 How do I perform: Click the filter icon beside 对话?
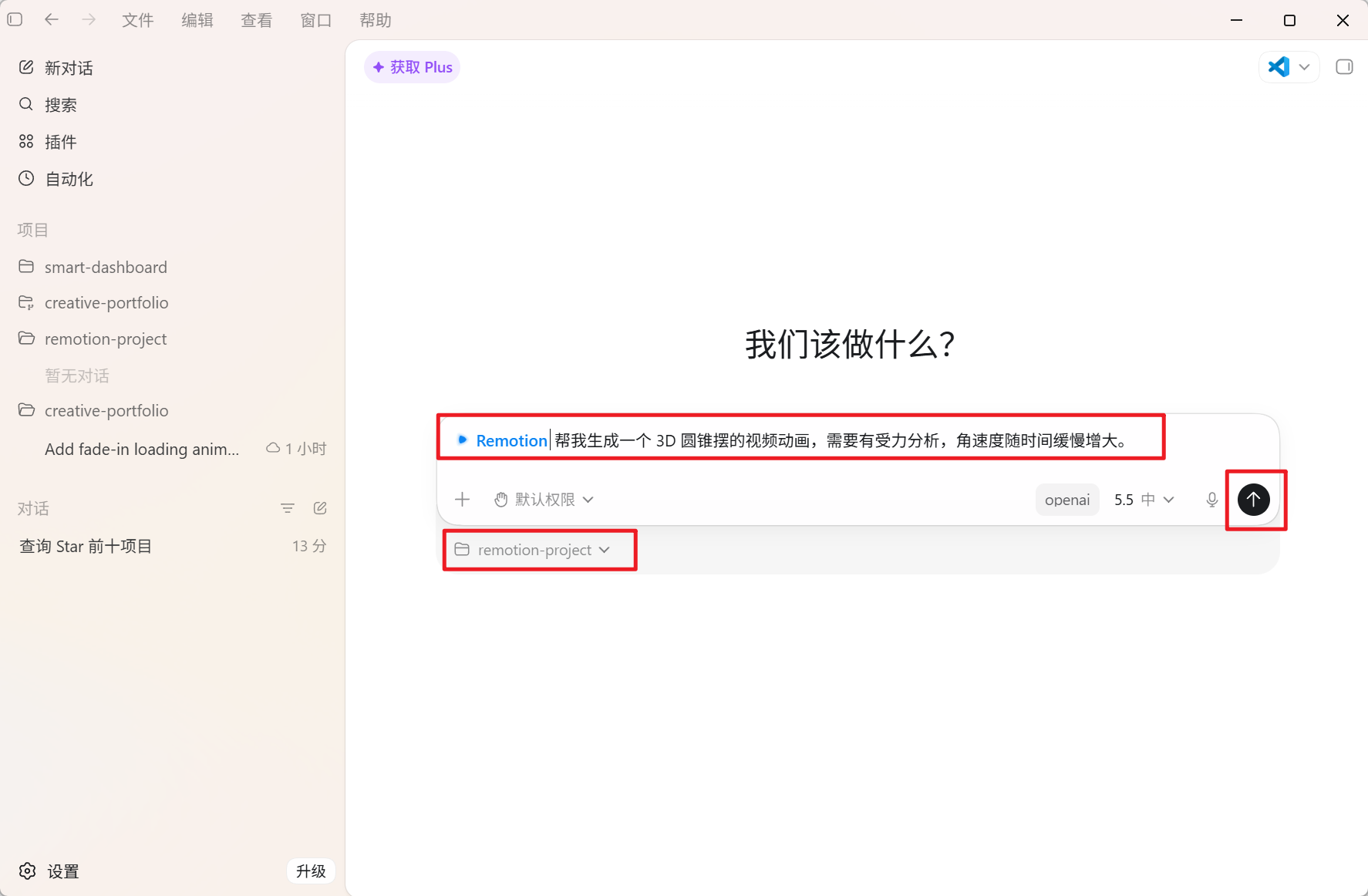288,508
